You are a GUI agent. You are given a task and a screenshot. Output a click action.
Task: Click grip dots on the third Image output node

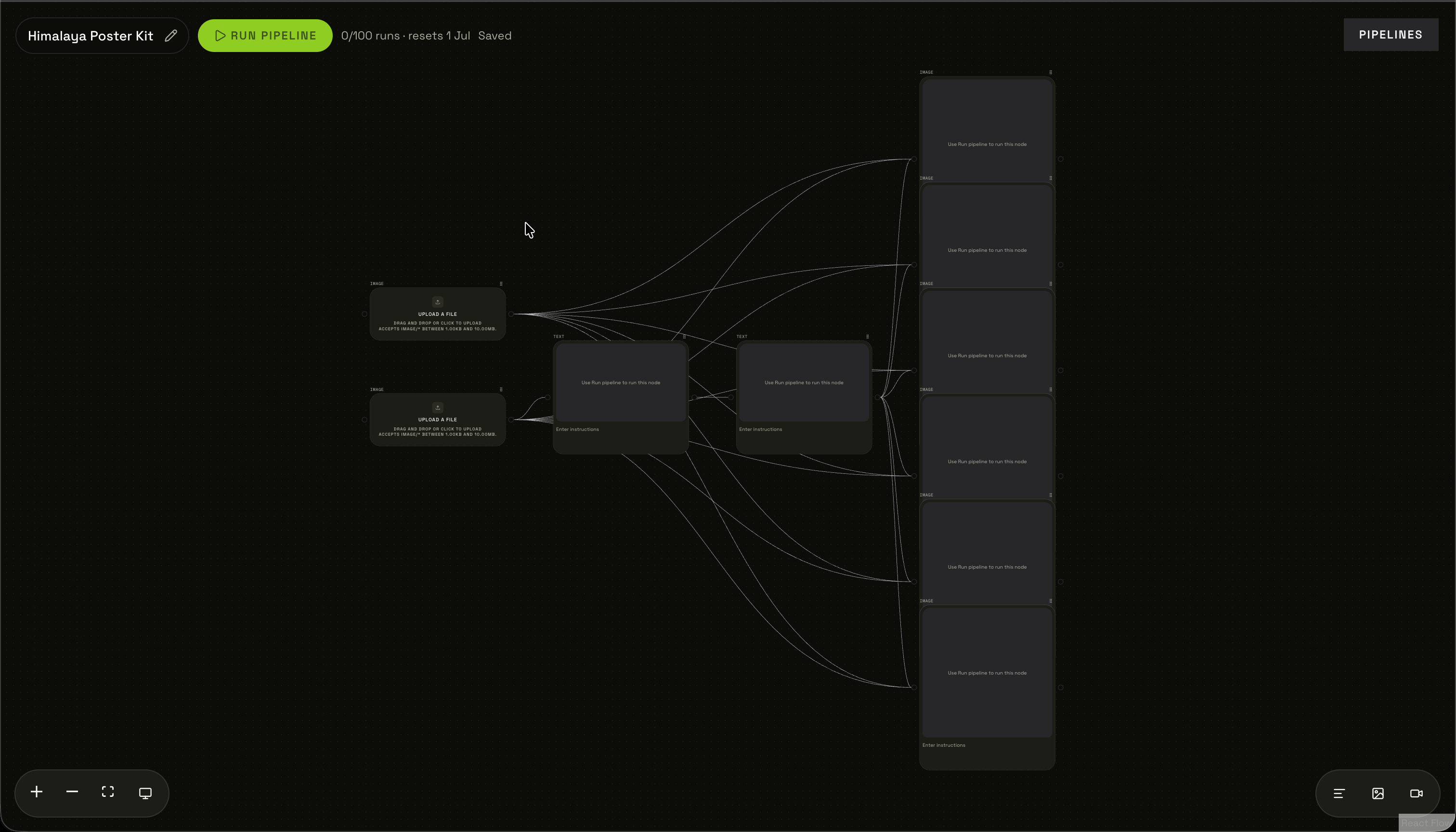tap(1050, 284)
